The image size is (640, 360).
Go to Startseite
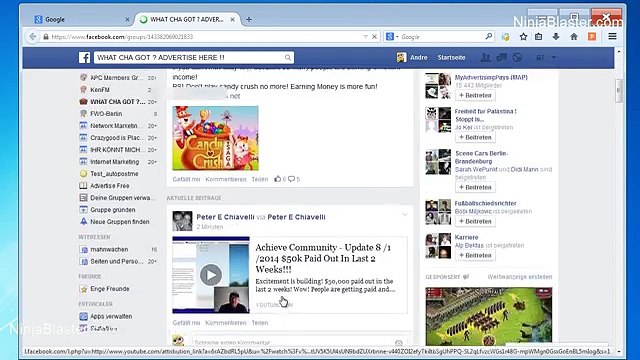pos(451,58)
